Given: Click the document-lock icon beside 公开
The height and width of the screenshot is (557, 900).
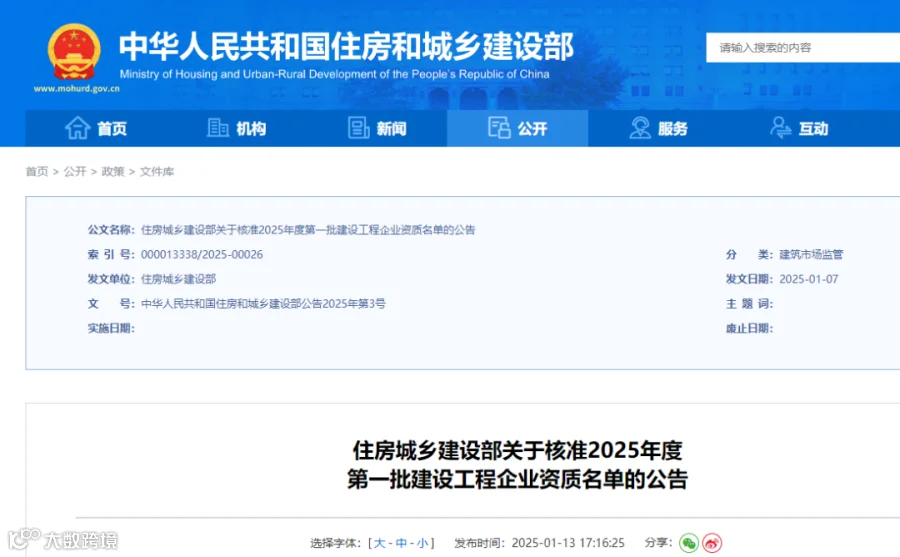Looking at the screenshot, I should [x=499, y=127].
